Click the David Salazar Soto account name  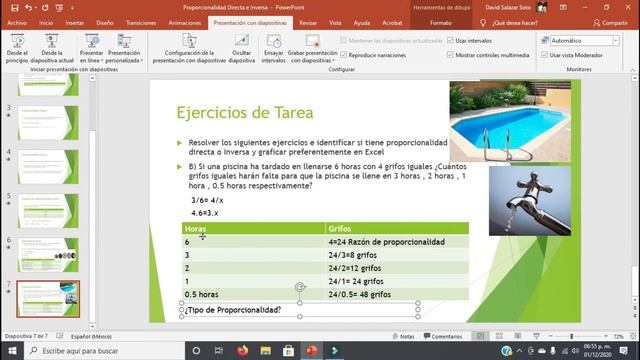508,7
